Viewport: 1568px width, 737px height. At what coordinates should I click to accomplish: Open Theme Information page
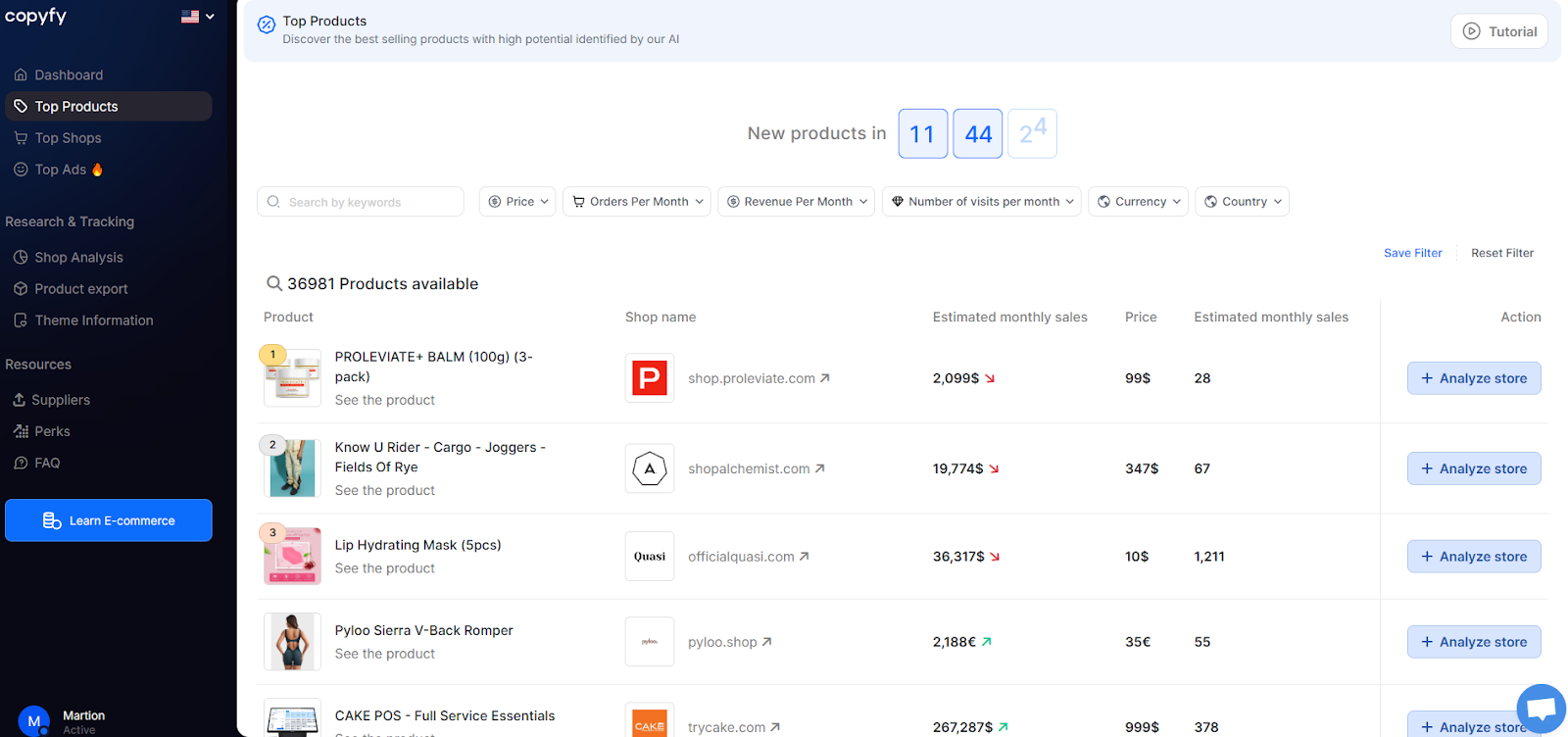tap(83, 320)
